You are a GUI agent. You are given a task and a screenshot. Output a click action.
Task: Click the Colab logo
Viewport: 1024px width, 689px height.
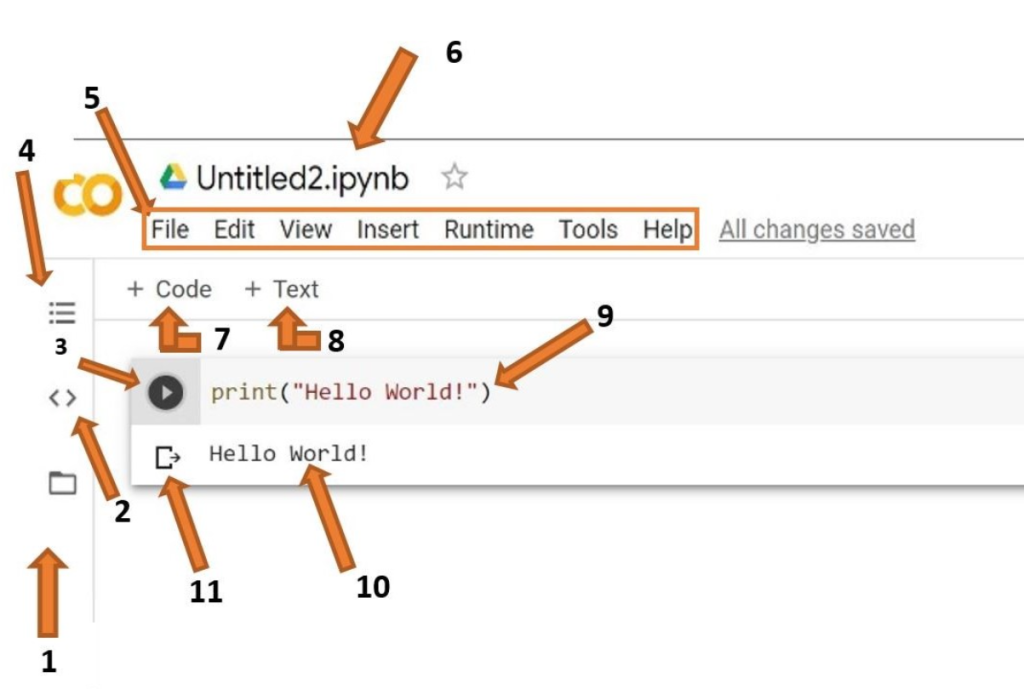88,195
